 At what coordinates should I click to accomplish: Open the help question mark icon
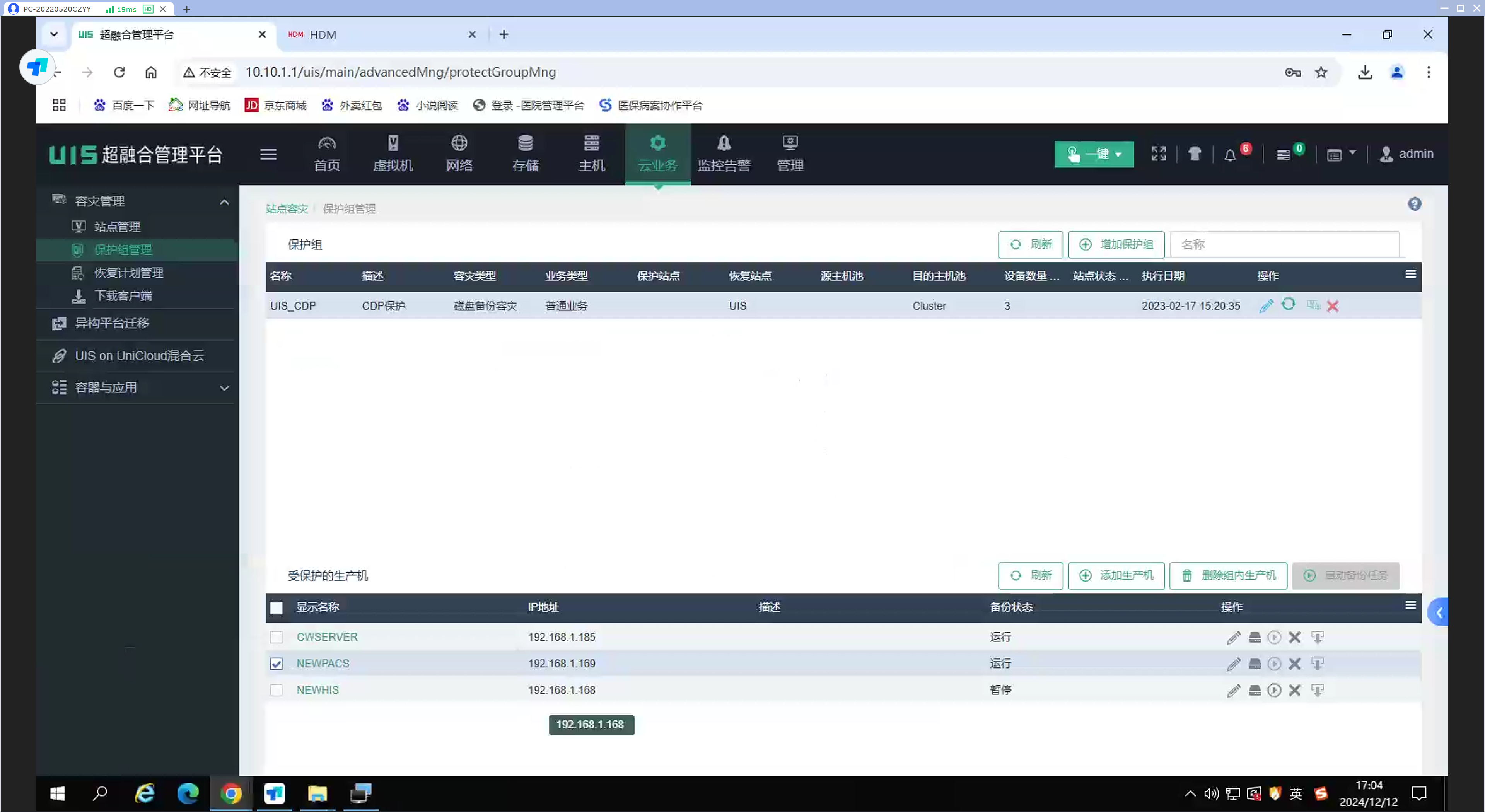point(1414,204)
